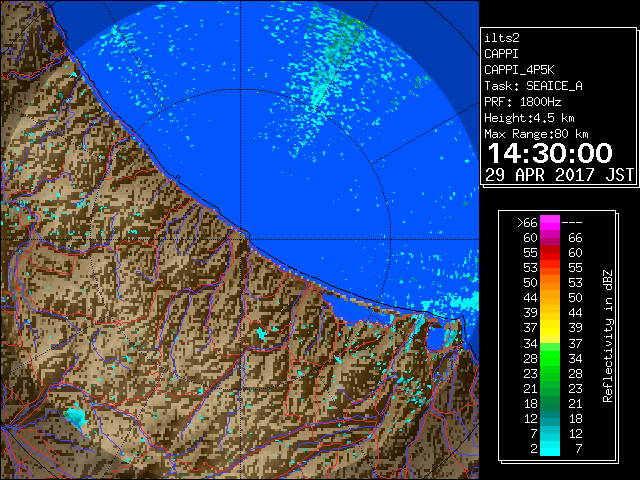Click the 14:30:00 timestamp
This screenshot has width=640, height=480.
[550, 153]
